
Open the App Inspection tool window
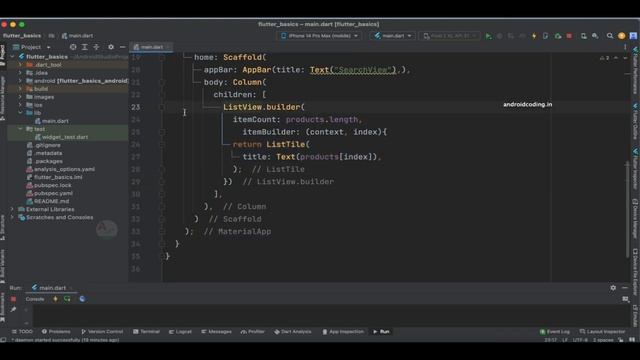[343, 331]
